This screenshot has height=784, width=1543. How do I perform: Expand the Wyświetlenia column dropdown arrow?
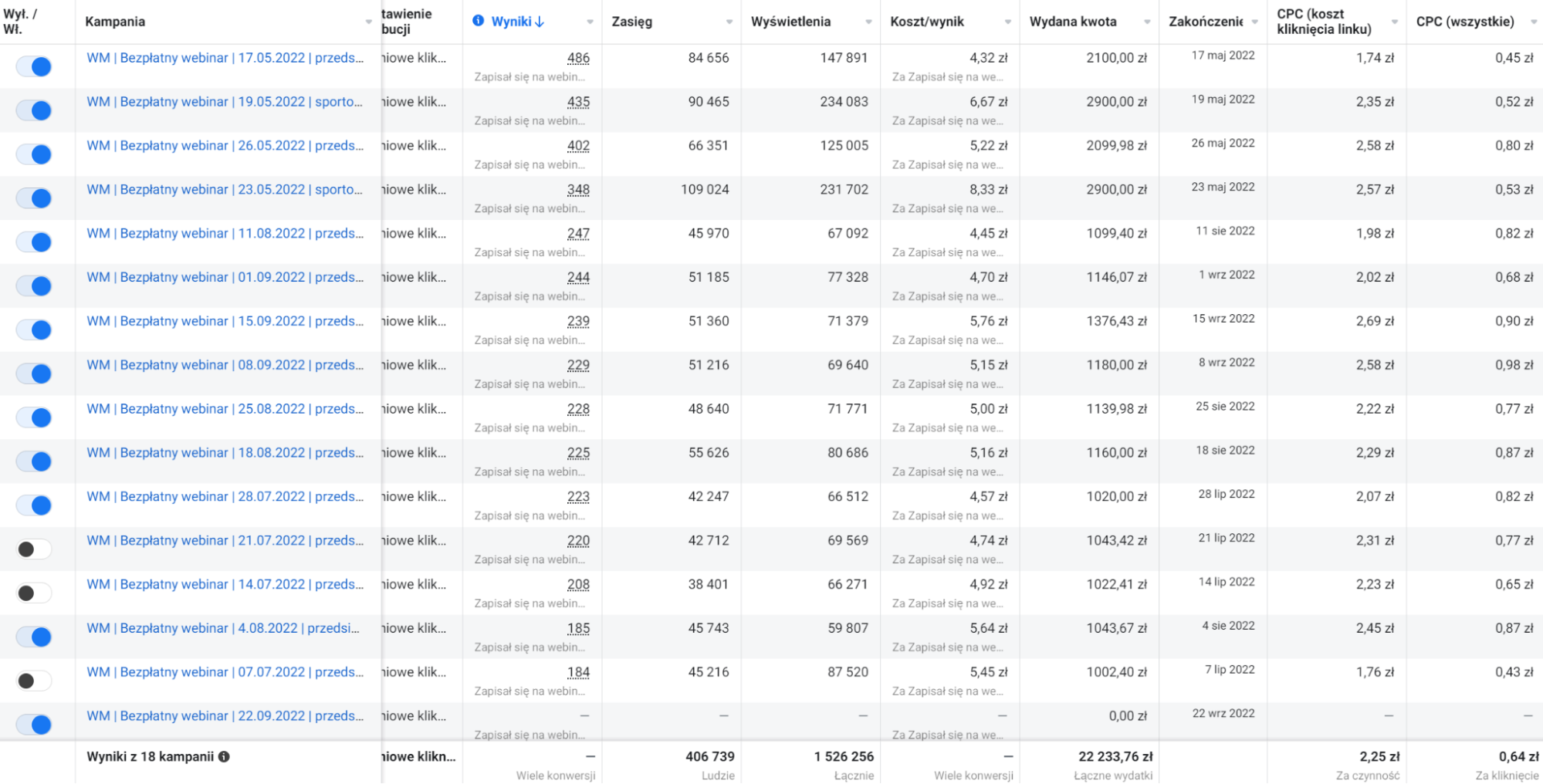868,22
